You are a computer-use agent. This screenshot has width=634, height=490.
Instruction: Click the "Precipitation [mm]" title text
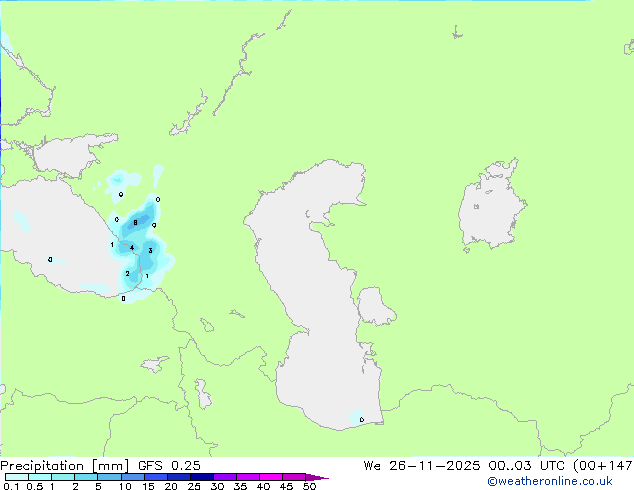[65, 466]
